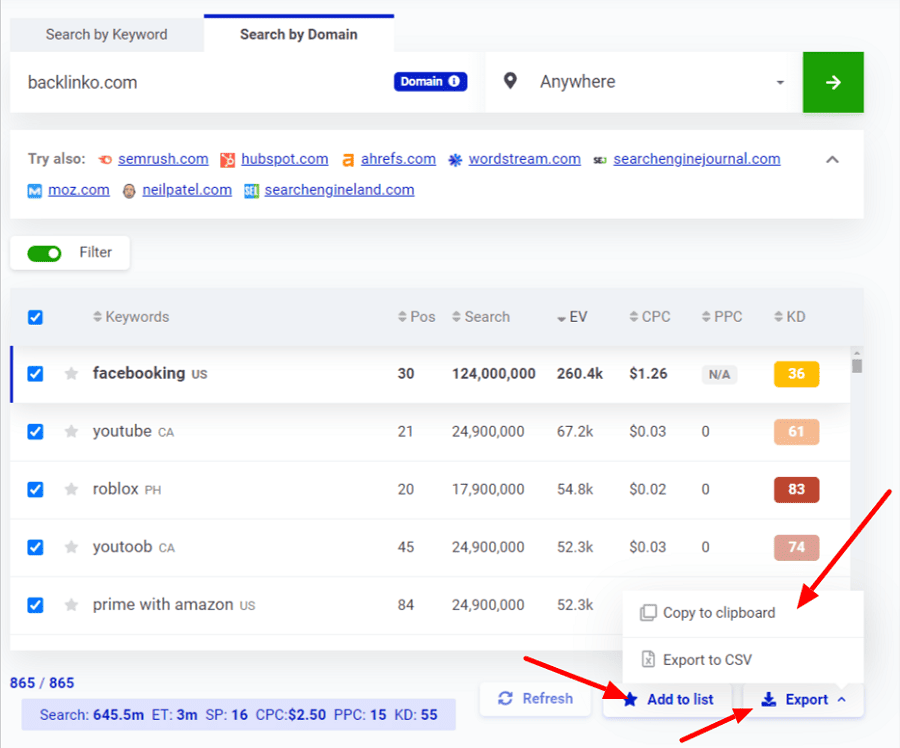This screenshot has width=900, height=748.
Task: Uncheck the facebooking keyword checkbox
Action: [x=36, y=374]
